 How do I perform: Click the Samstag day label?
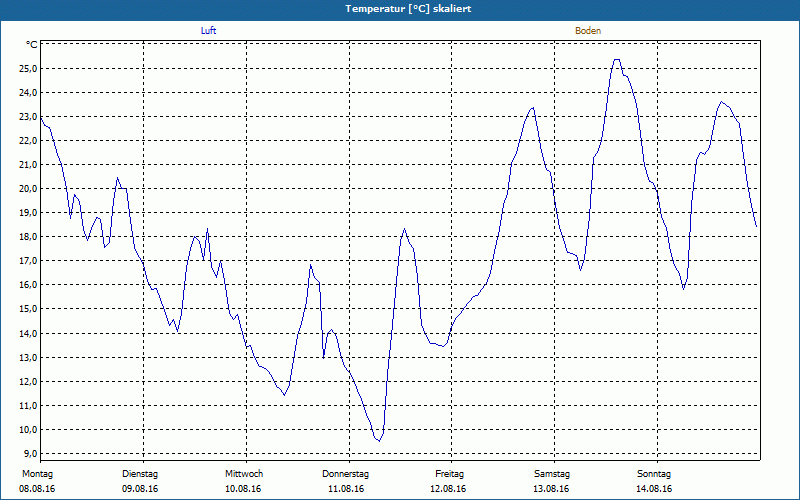point(552,474)
